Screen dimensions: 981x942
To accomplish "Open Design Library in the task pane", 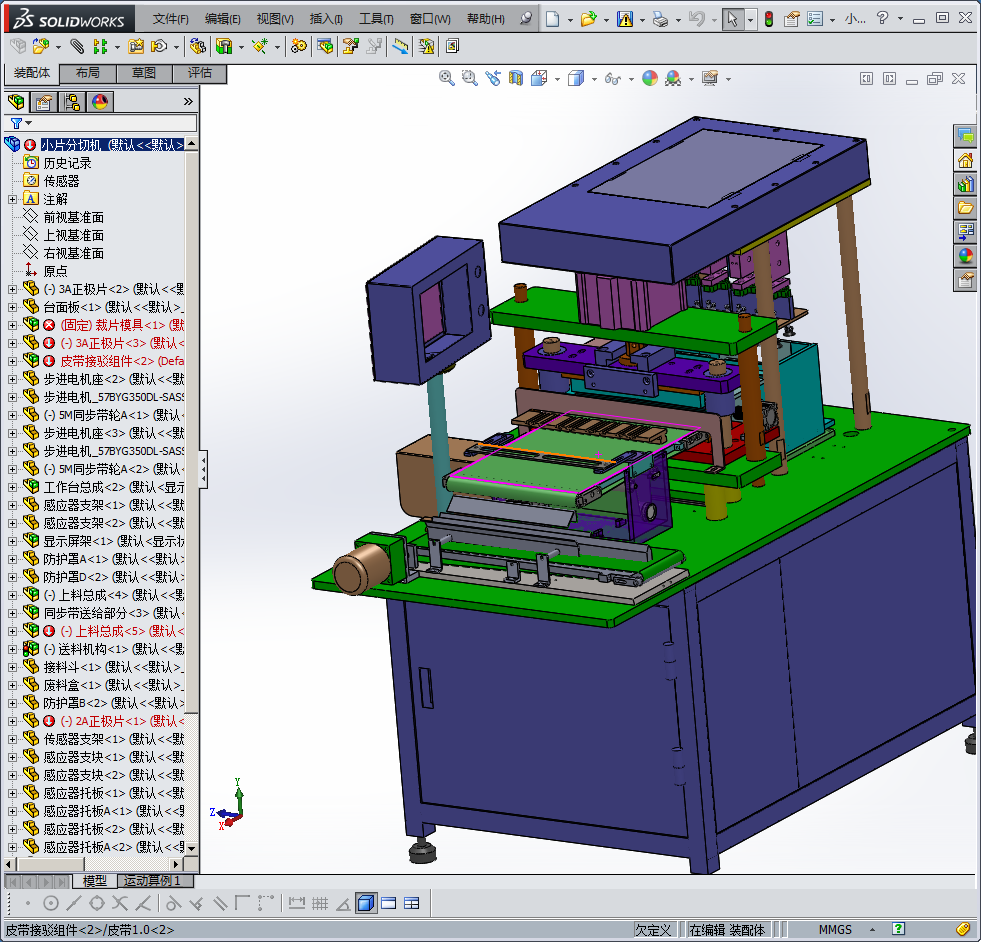I will coord(965,184).
